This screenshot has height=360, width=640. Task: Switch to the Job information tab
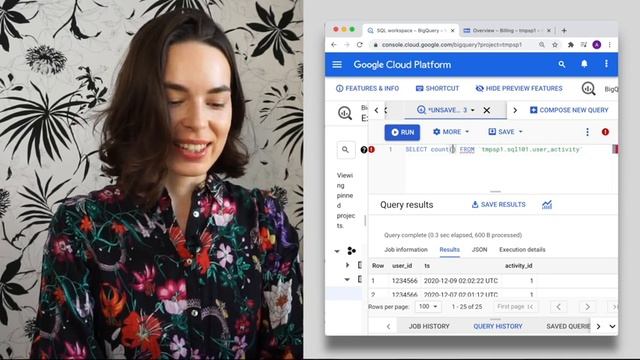(406, 249)
